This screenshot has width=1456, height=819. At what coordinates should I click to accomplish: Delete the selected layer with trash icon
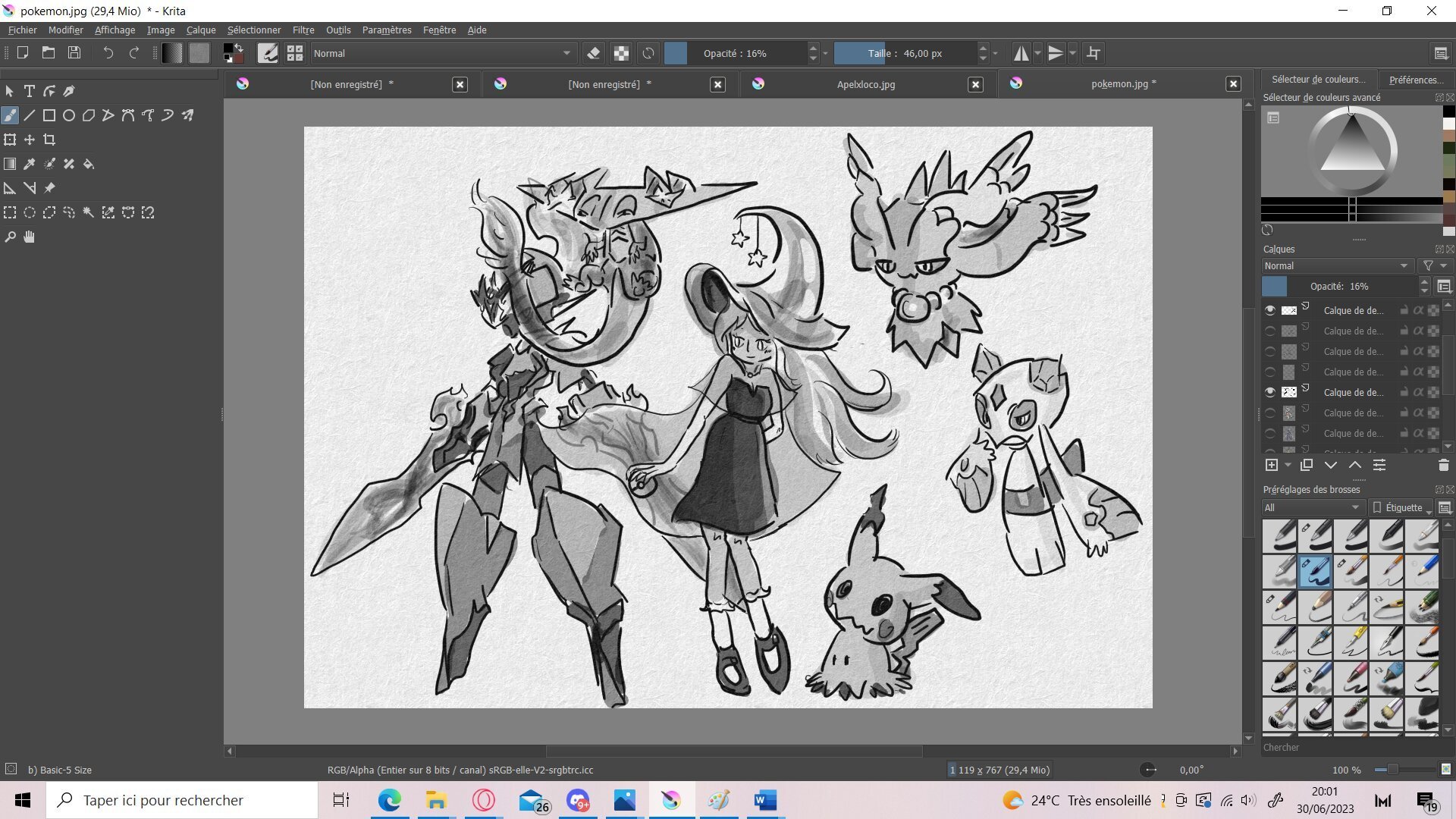[x=1443, y=465]
